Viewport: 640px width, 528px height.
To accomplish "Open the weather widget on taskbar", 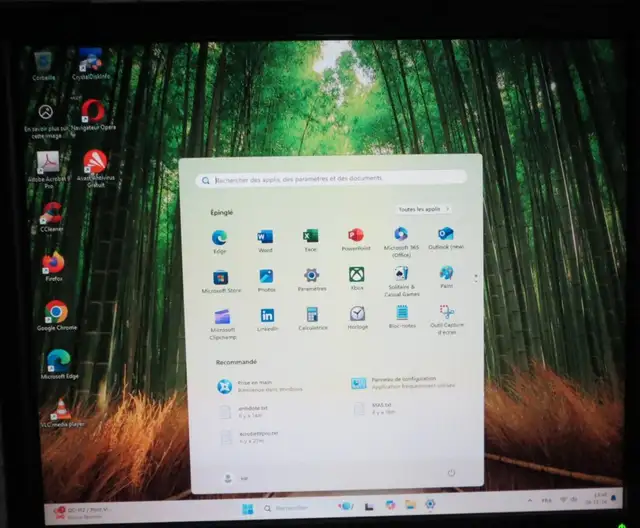I will pos(84,513).
